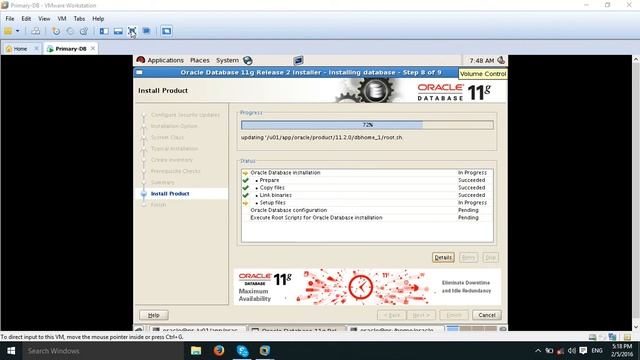Open Firefox from Windows taskbar
This screenshot has width=640, height=360.
(219, 351)
